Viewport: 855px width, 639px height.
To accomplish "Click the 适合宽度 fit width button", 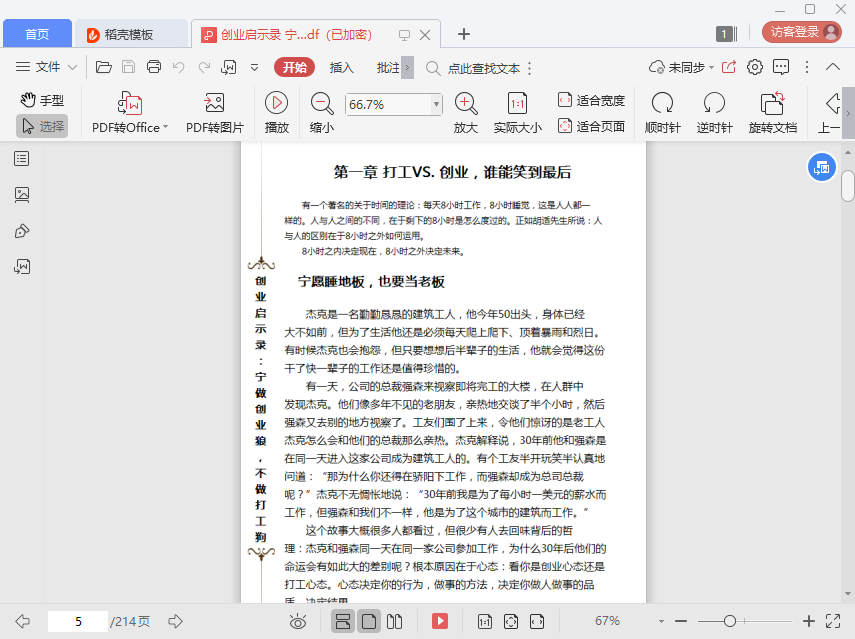I will pyautogui.click(x=591, y=100).
